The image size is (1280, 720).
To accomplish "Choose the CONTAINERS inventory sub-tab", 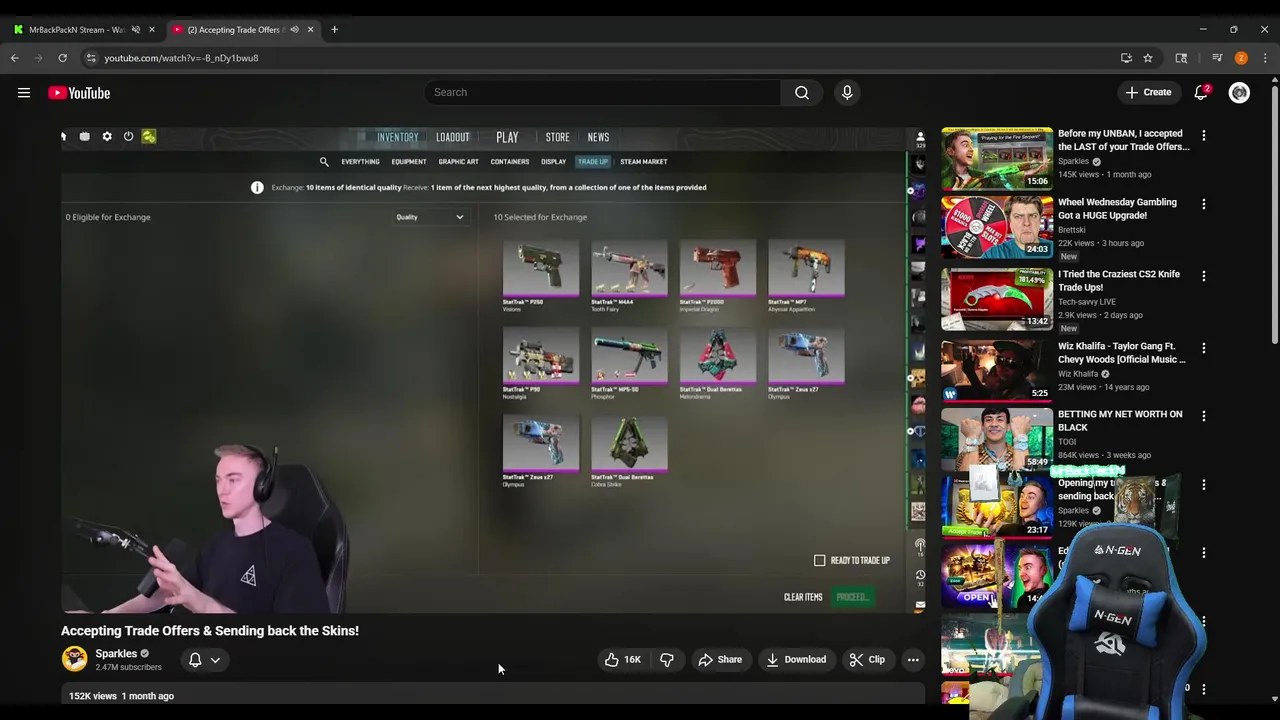I will pyautogui.click(x=509, y=161).
